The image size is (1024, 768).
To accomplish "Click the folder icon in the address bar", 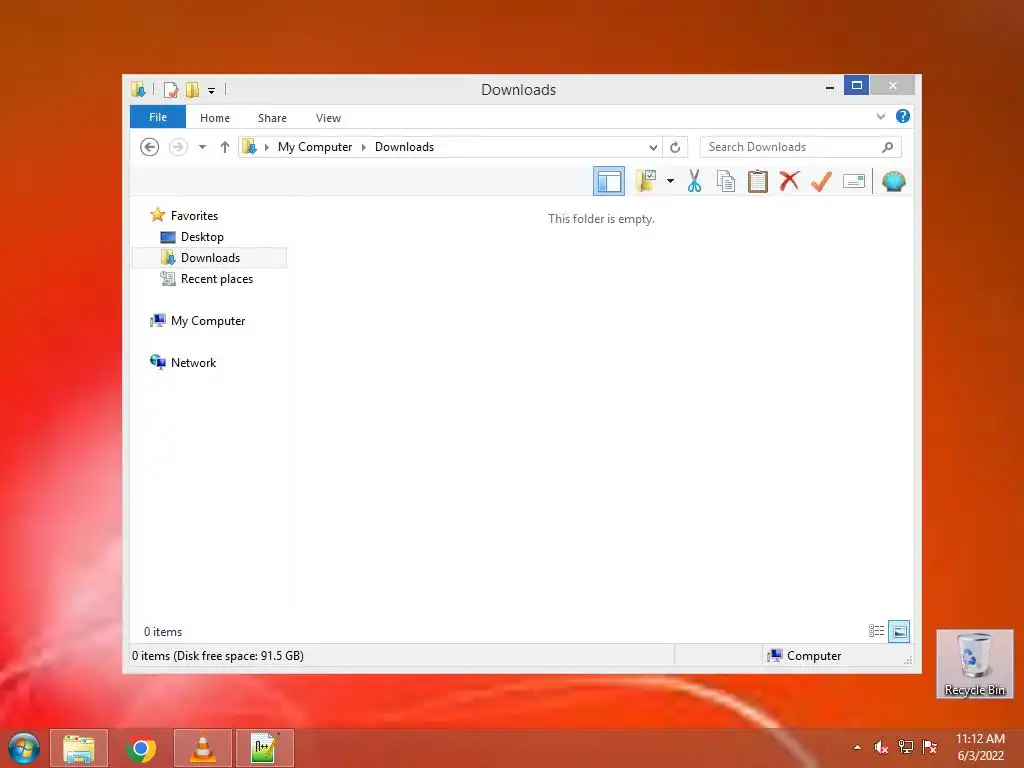I will pyautogui.click(x=249, y=147).
